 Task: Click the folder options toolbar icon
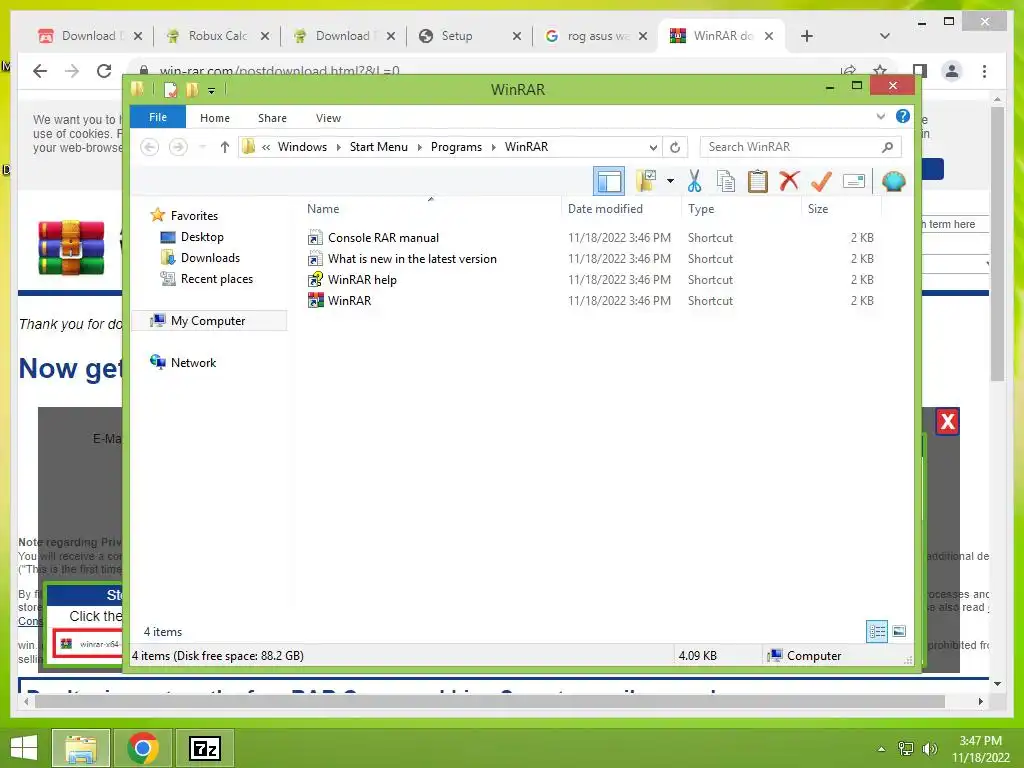pos(646,181)
